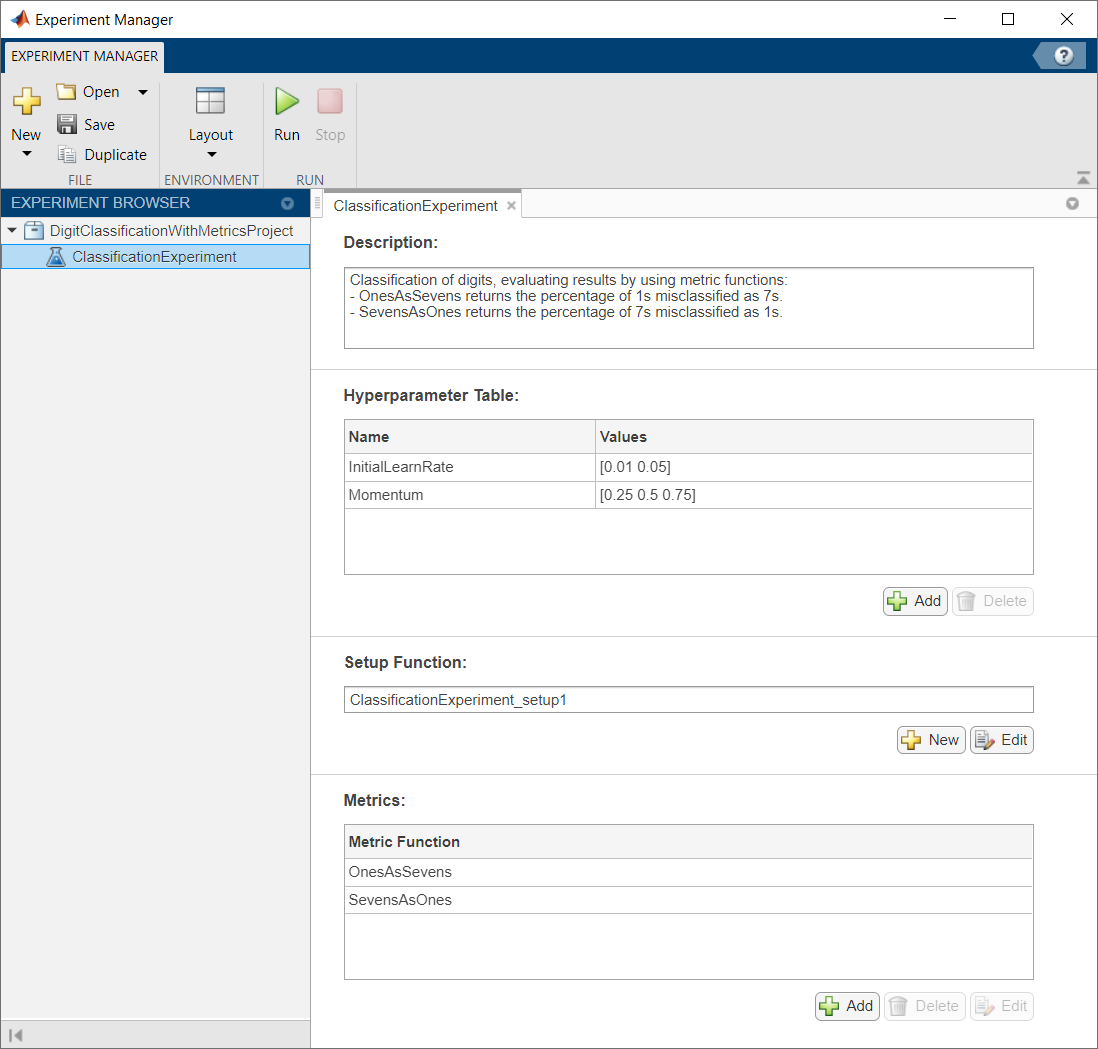The width and height of the screenshot is (1098, 1049).
Task: Click the Name column header
Action: pos(470,437)
